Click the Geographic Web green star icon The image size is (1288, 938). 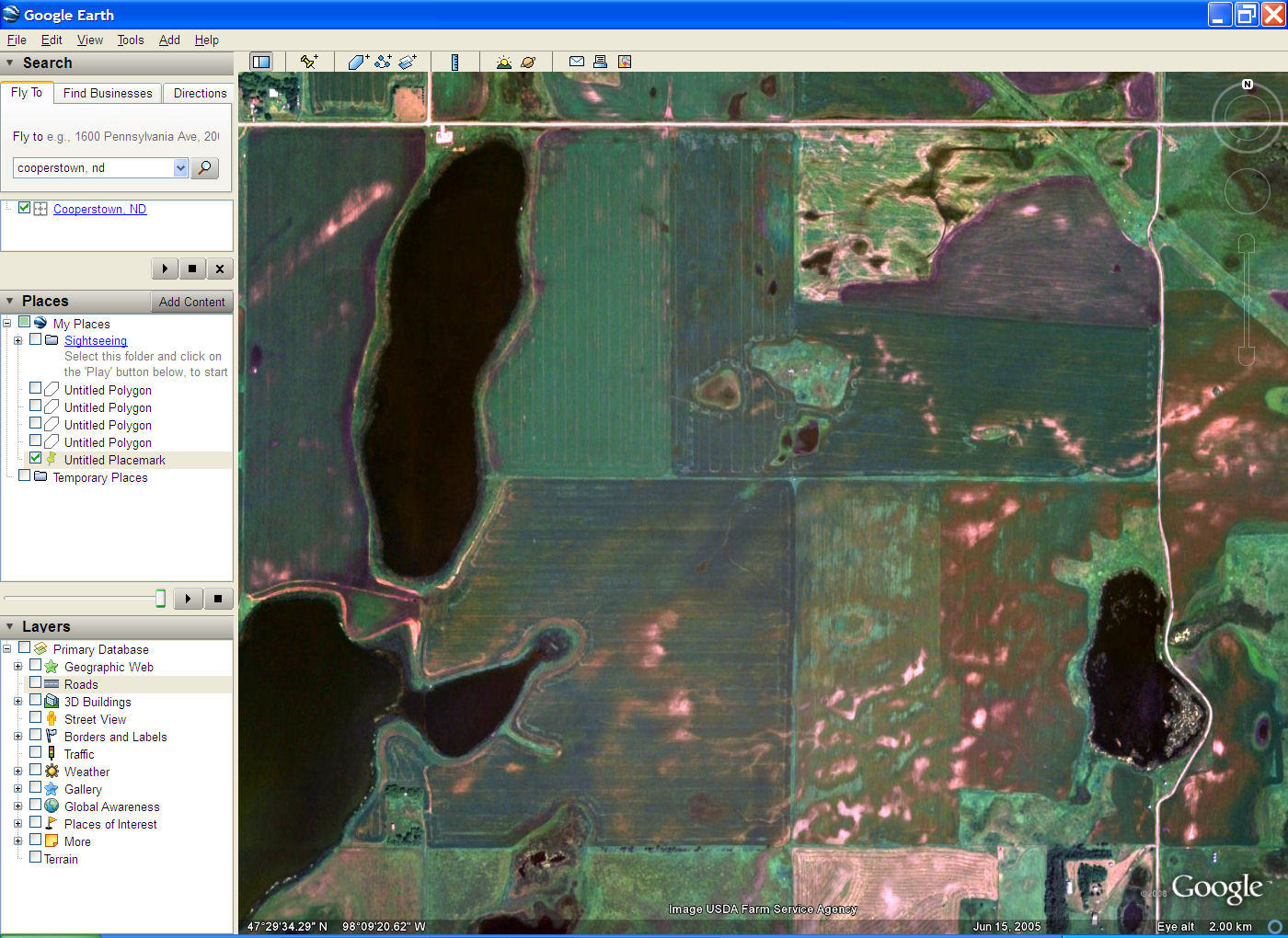52,667
